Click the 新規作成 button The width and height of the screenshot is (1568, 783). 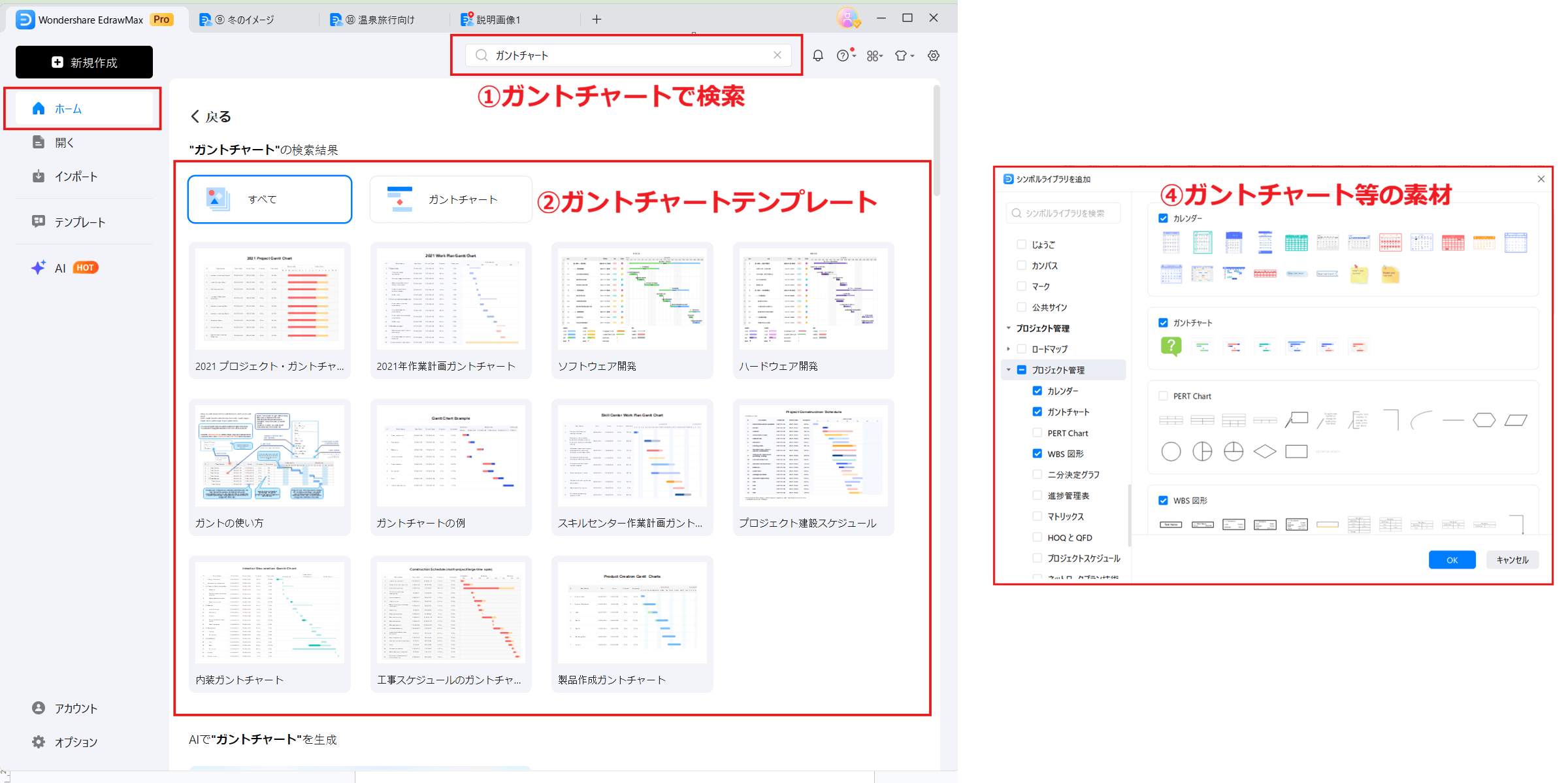point(84,62)
